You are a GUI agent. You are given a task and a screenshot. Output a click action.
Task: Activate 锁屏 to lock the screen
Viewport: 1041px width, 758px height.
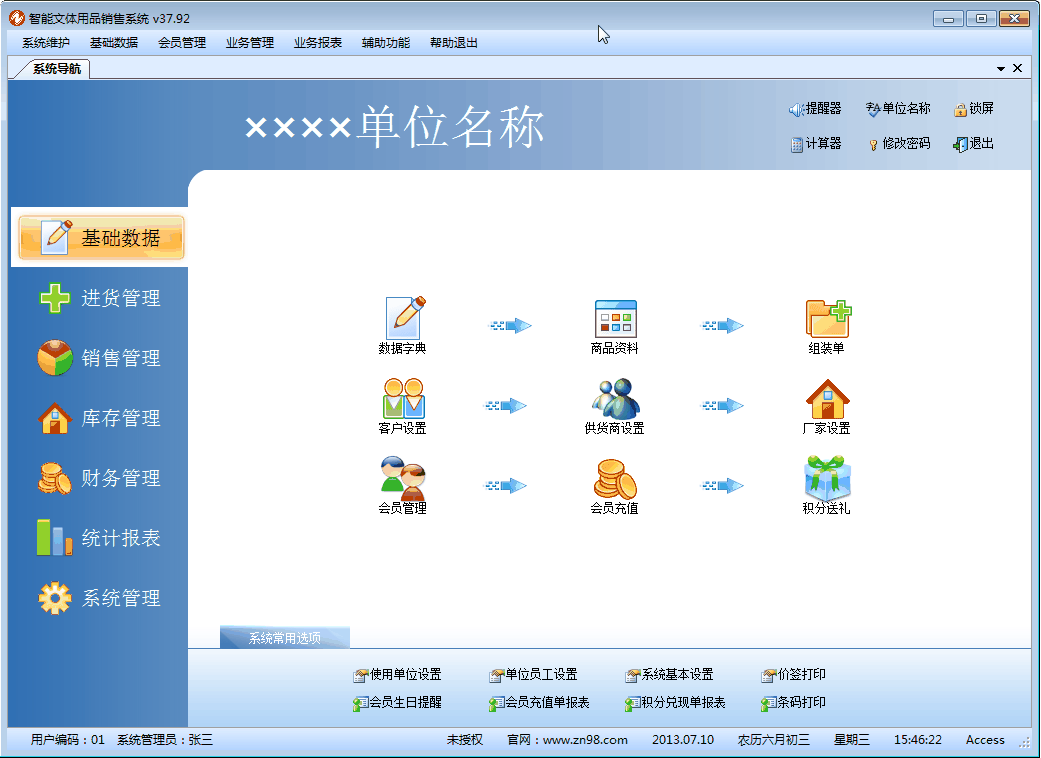(x=972, y=108)
